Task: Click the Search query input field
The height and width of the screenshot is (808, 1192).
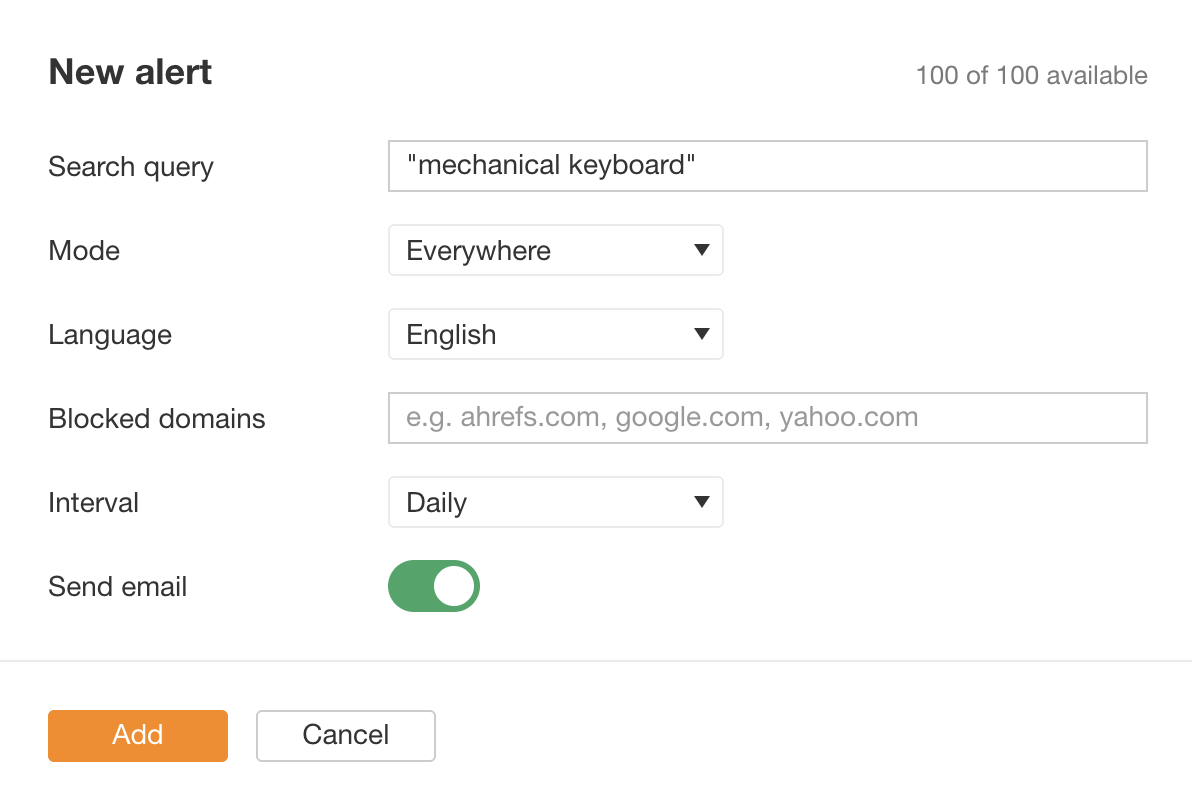Action: [x=766, y=166]
